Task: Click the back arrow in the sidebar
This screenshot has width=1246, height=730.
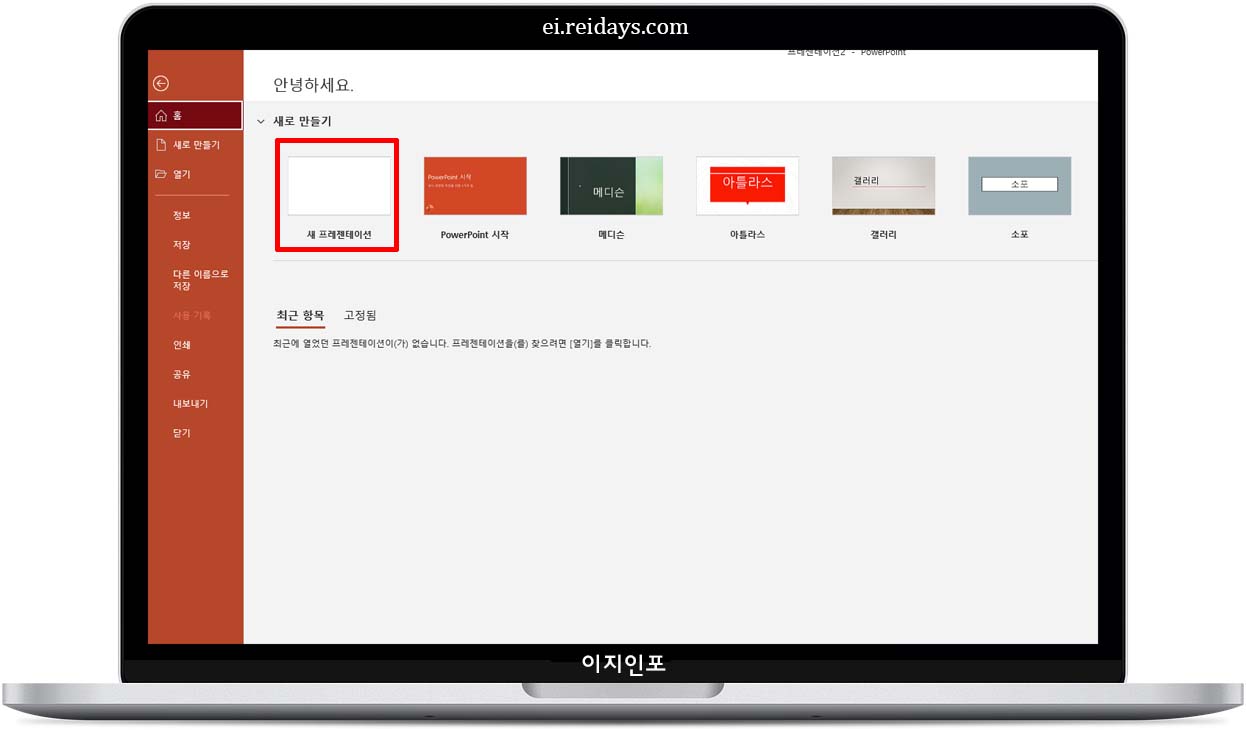Action: [x=161, y=83]
